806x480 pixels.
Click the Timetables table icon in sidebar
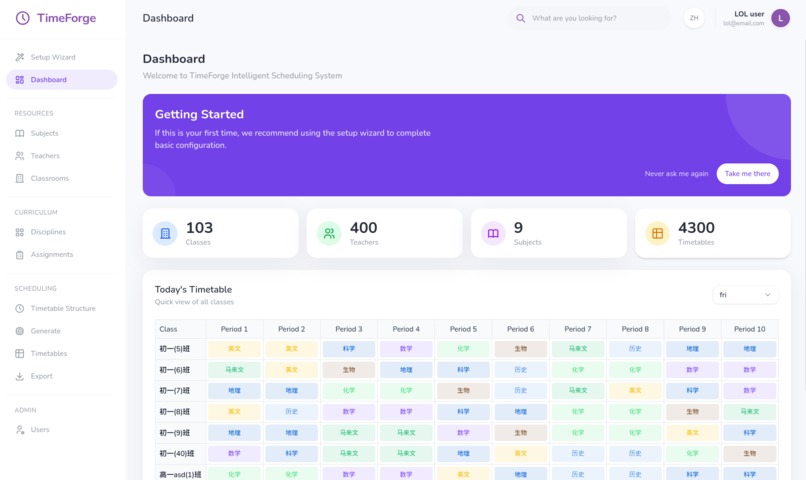pos(20,354)
